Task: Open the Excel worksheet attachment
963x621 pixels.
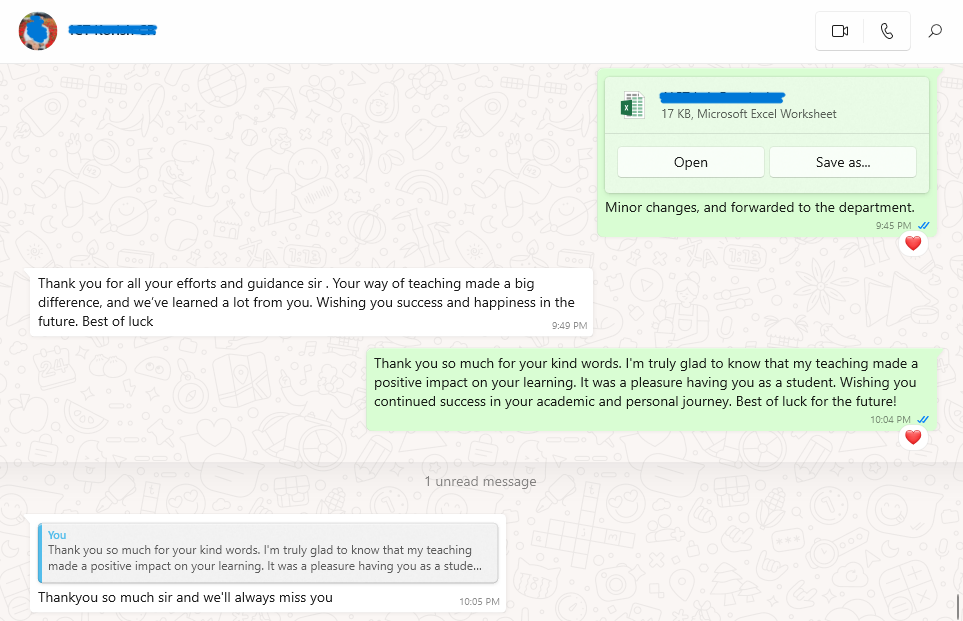Action: (x=690, y=162)
